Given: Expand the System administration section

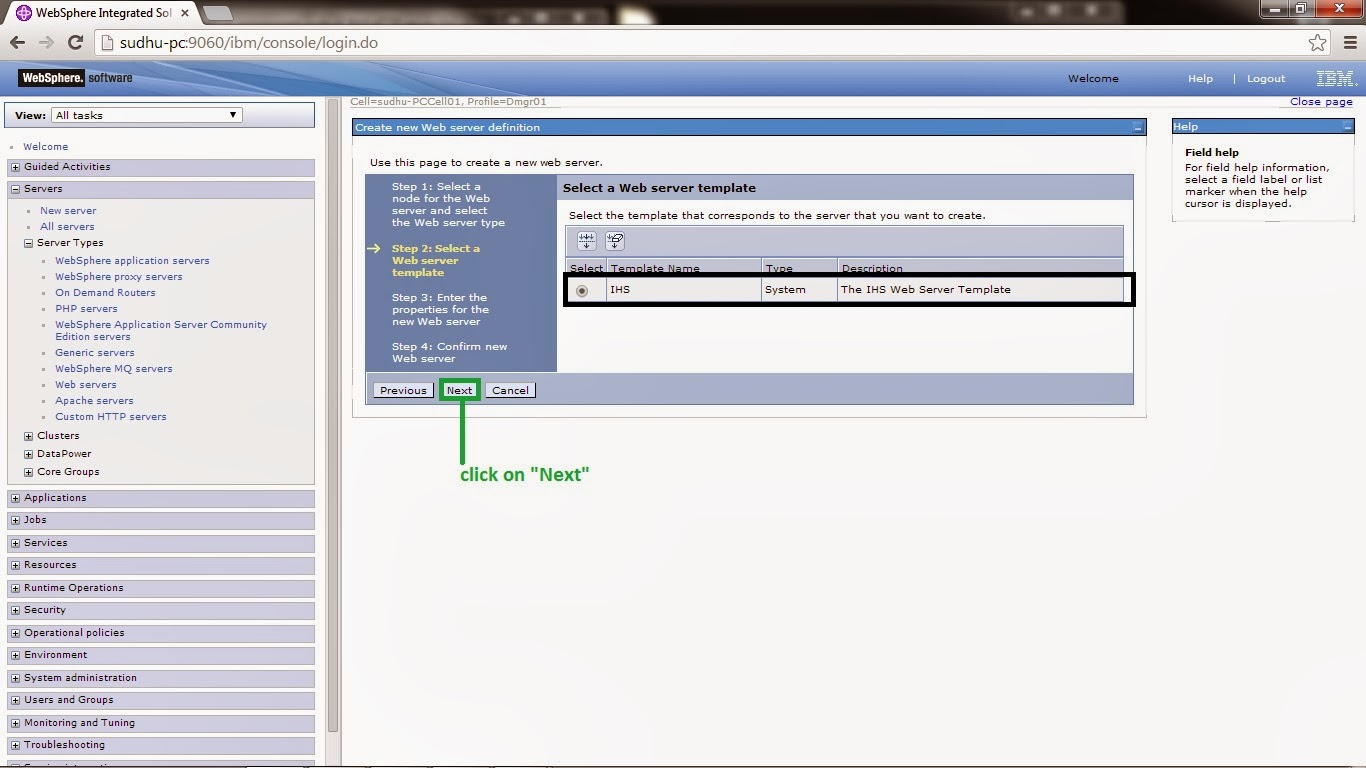Looking at the screenshot, I should point(16,678).
